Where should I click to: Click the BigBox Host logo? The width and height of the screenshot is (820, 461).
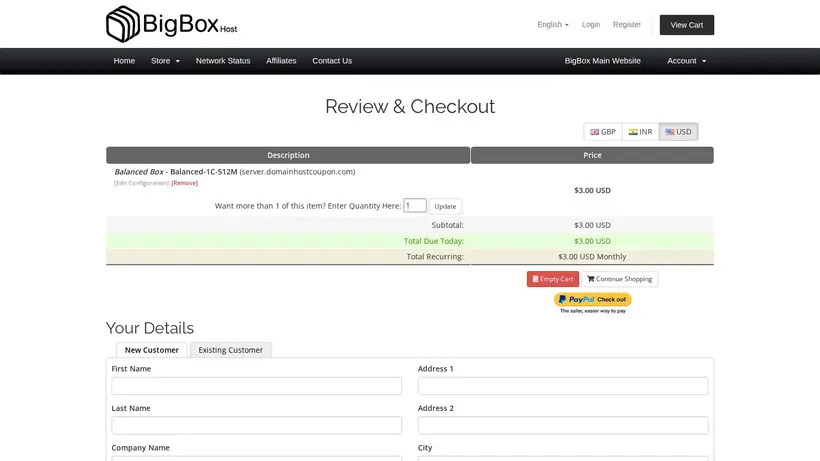coord(172,24)
